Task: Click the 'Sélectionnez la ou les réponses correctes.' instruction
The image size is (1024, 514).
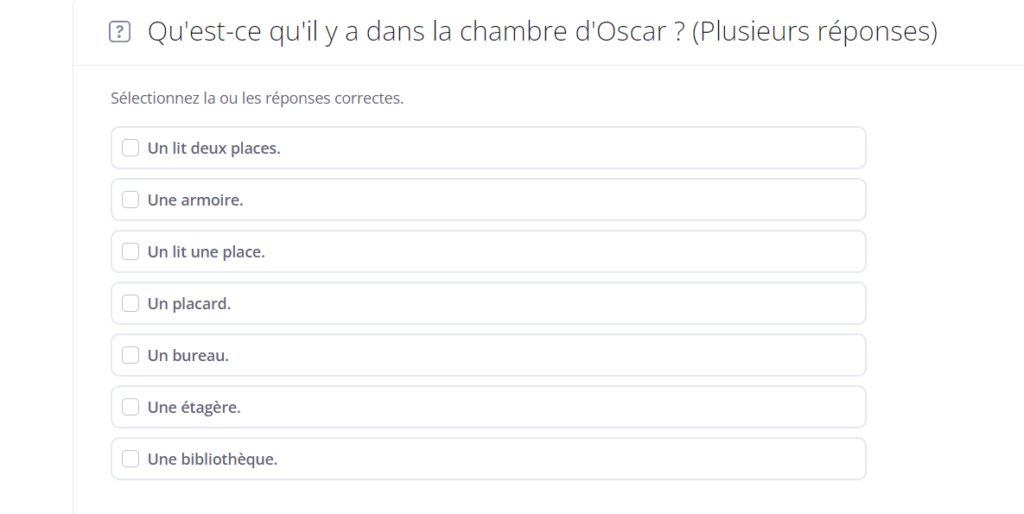Action: click(x=257, y=98)
